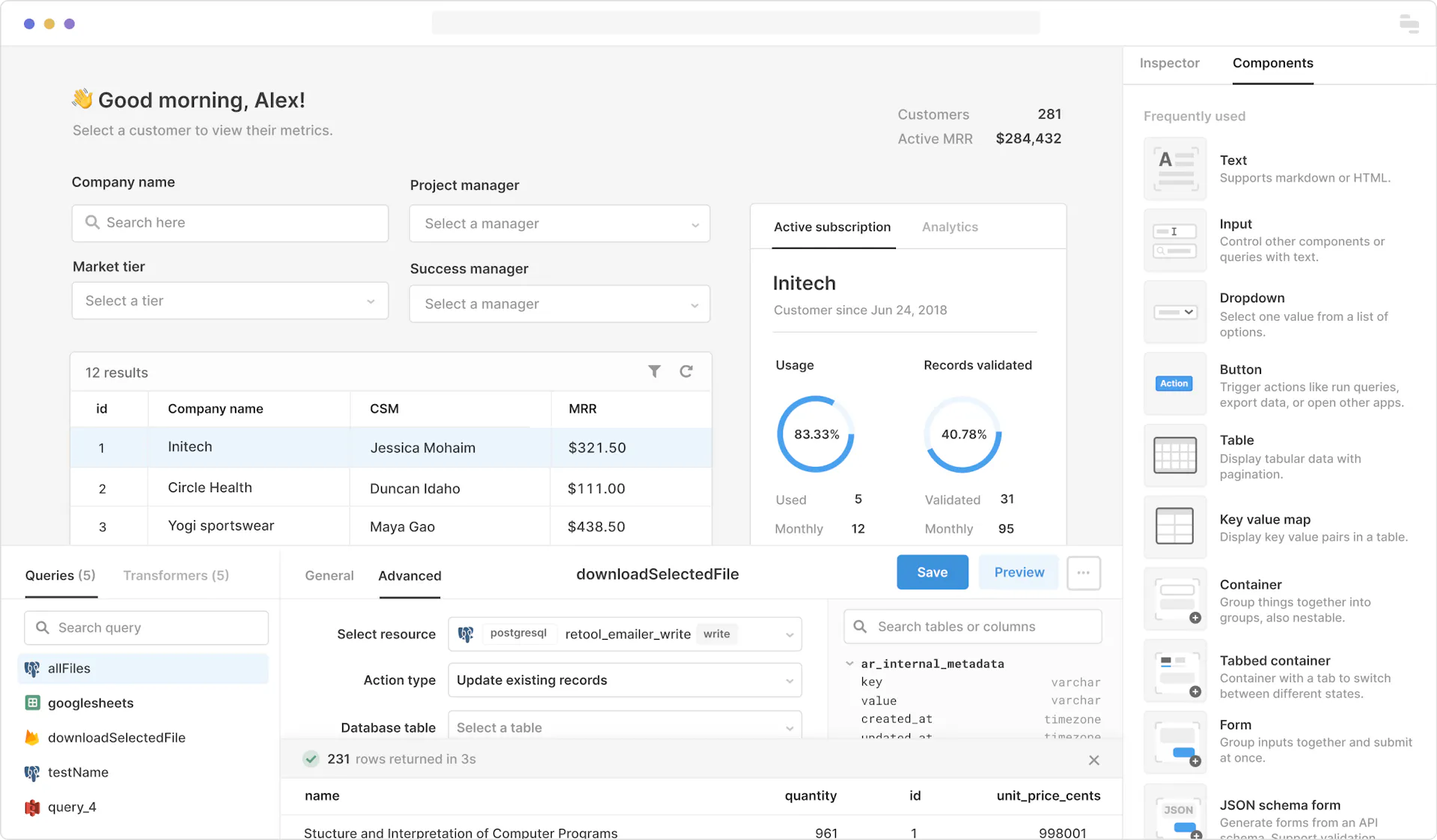
Task: Switch to Transformers (5) tab
Action: pyautogui.click(x=176, y=575)
